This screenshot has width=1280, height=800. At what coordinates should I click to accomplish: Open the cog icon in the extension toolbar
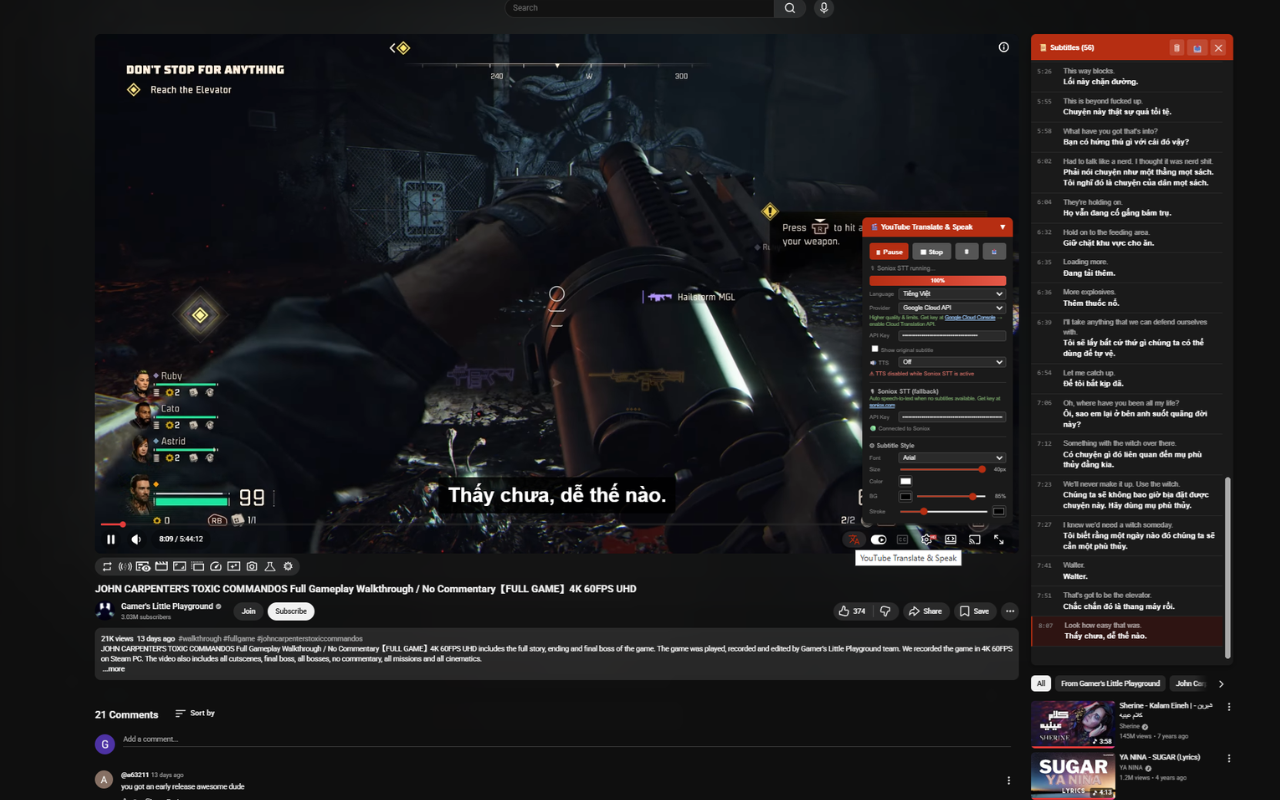[x=288, y=567]
